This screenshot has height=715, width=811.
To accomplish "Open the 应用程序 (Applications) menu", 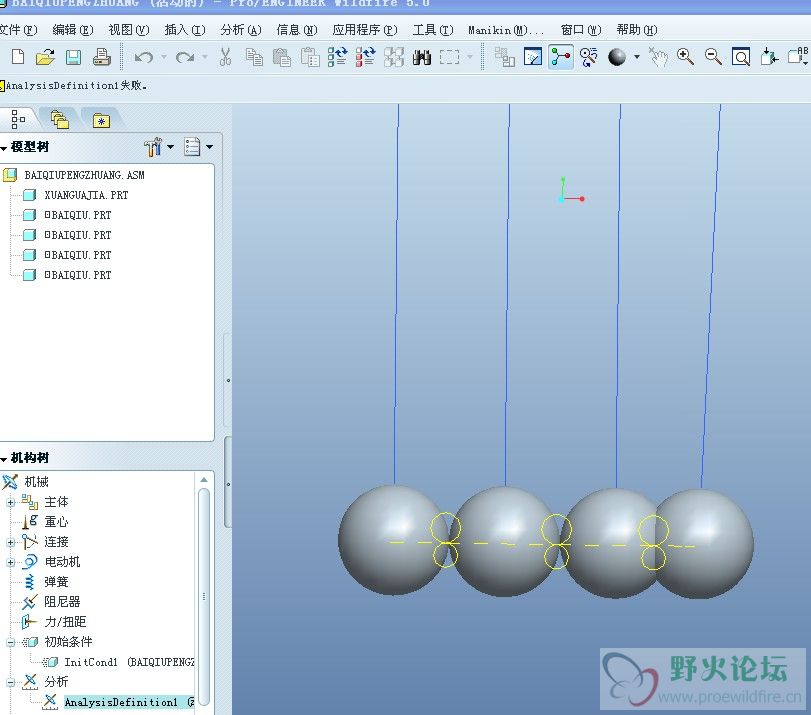I will click(x=365, y=30).
